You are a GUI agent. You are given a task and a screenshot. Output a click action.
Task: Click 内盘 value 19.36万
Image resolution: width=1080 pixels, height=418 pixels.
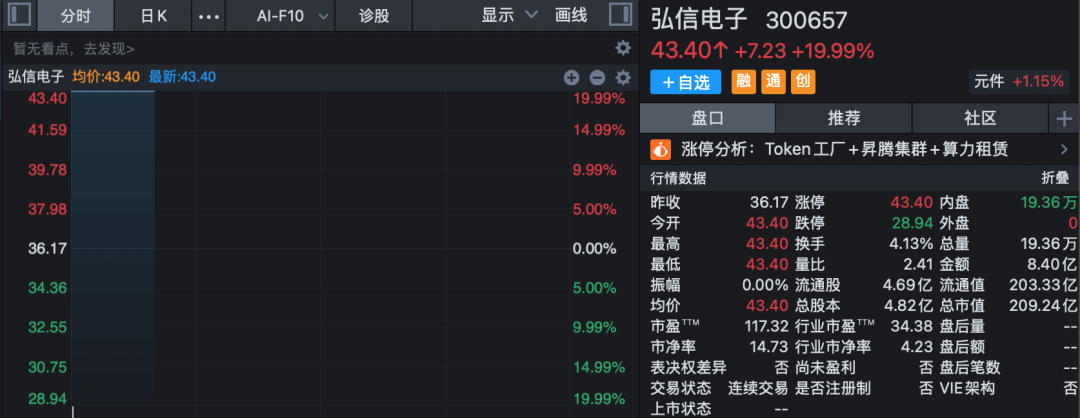pos(1048,202)
